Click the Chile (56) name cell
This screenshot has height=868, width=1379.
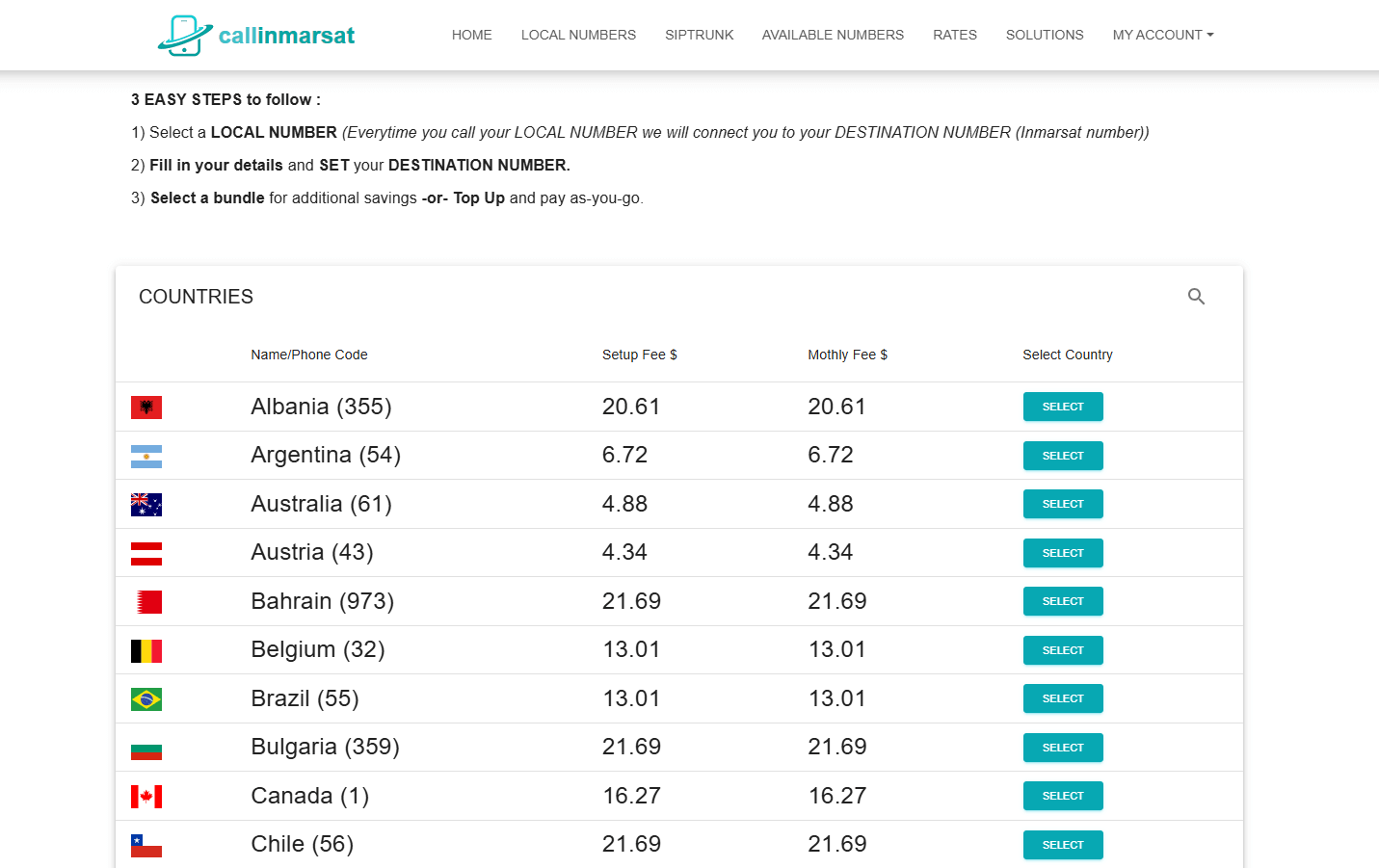[303, 844]
